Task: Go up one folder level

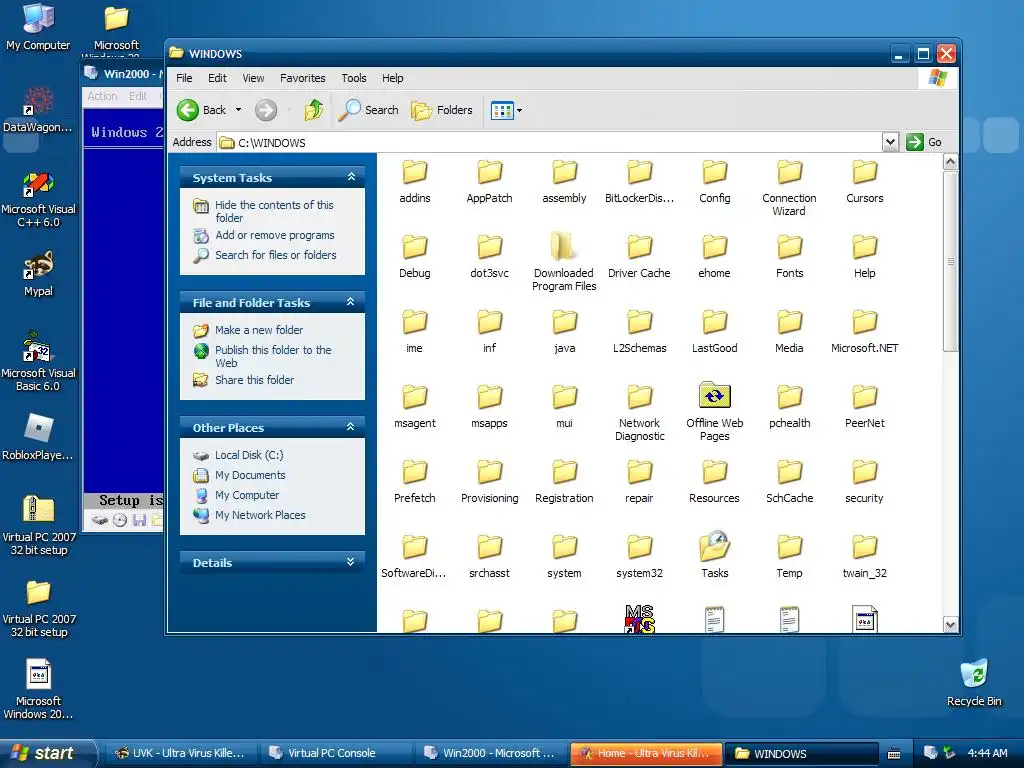Action: click(314, 110)
